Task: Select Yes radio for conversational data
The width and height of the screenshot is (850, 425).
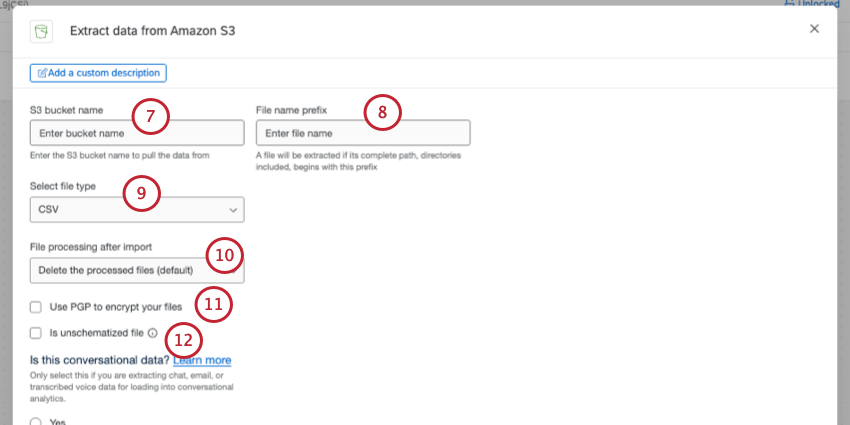Action: (x=36, y=422)
